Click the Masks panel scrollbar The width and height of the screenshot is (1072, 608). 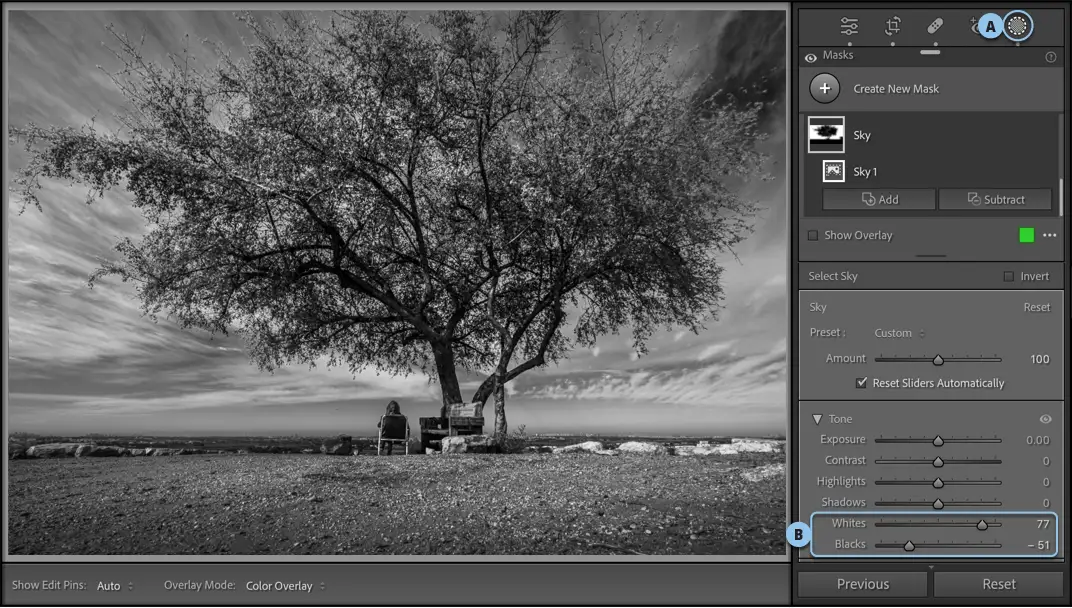(1060, 198)
